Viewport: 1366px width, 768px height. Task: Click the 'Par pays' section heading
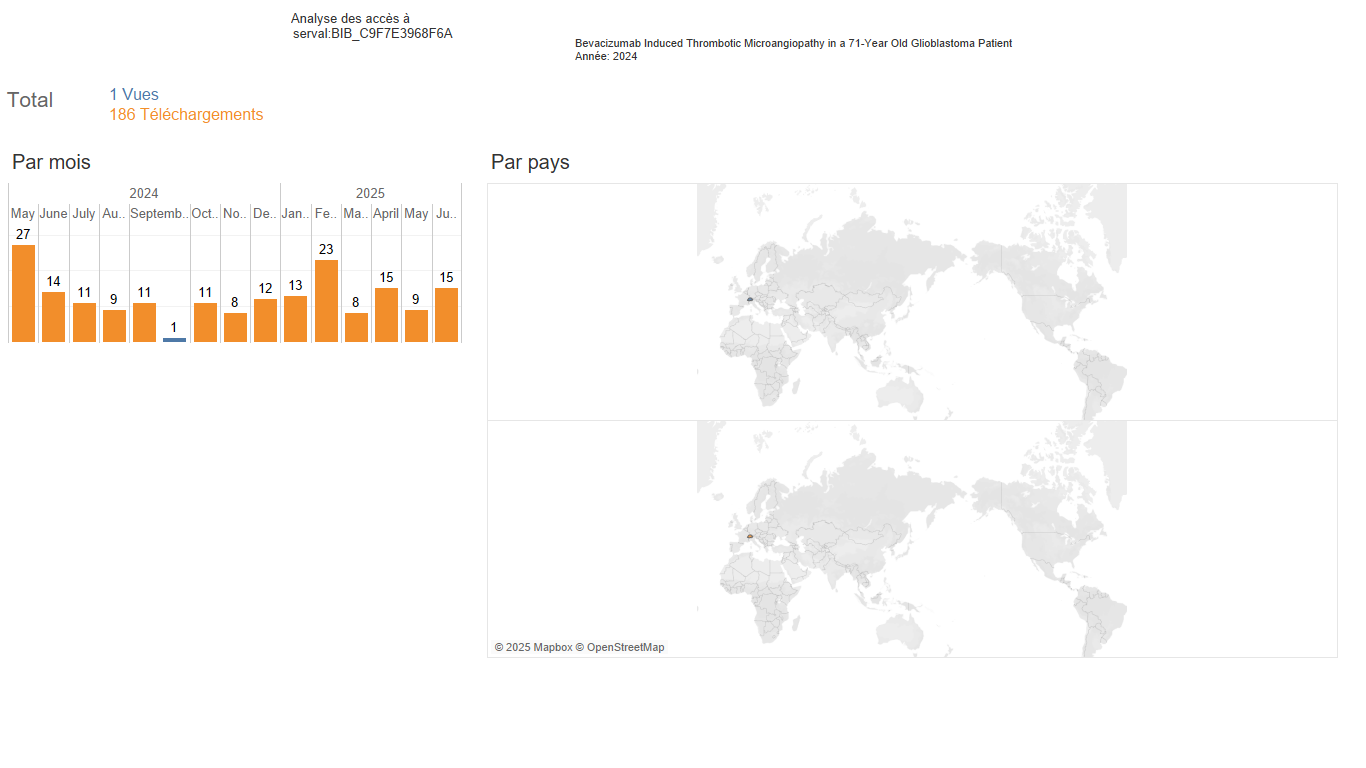pos(530,162)
